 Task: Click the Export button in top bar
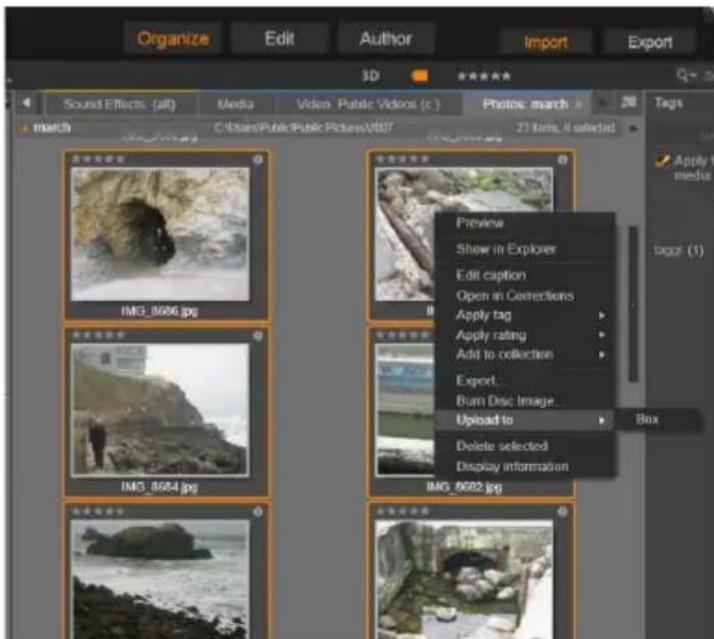650,42
